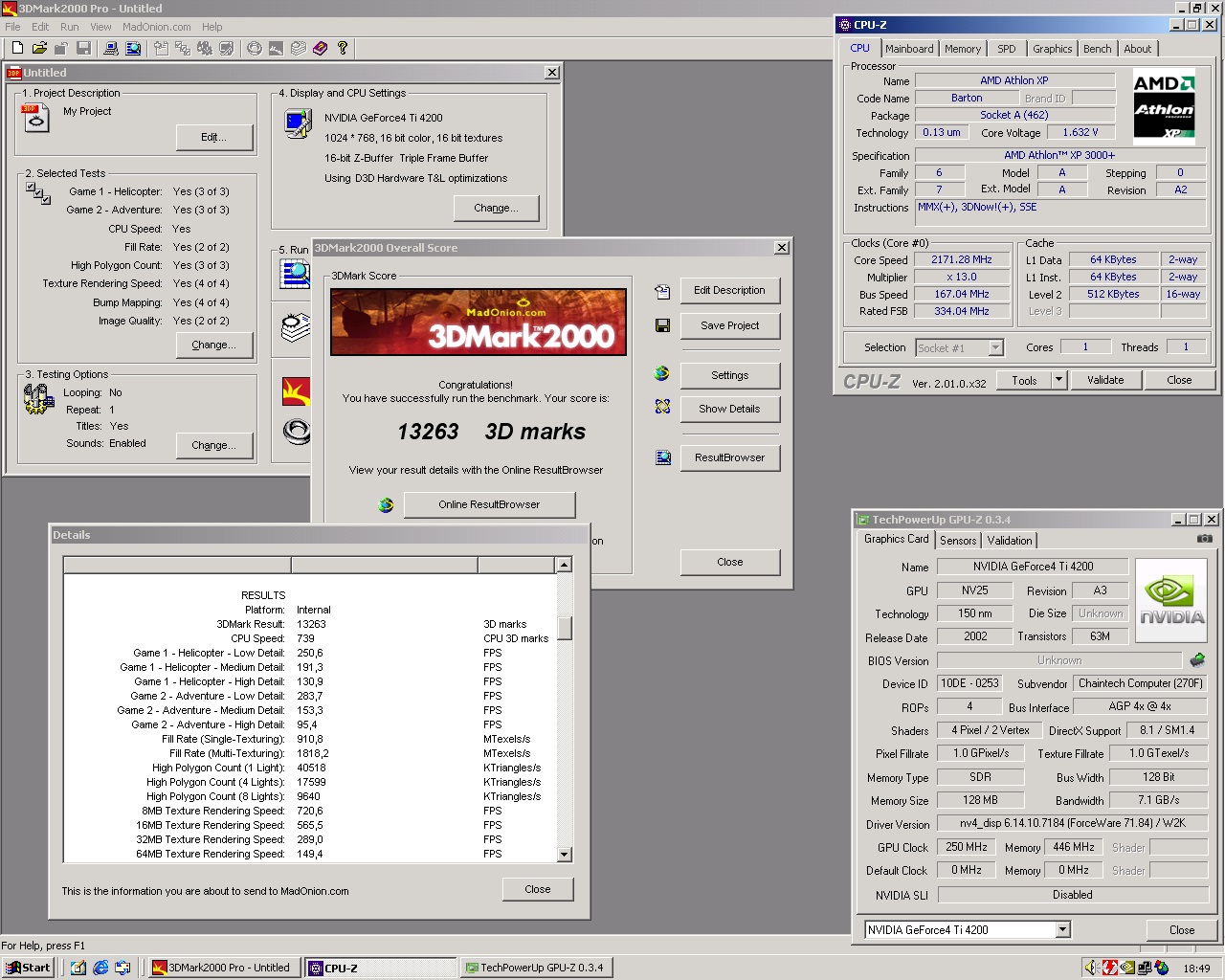
Task: Open NVIDIA settings from the system tray
Action: [x=1125, y=967]
